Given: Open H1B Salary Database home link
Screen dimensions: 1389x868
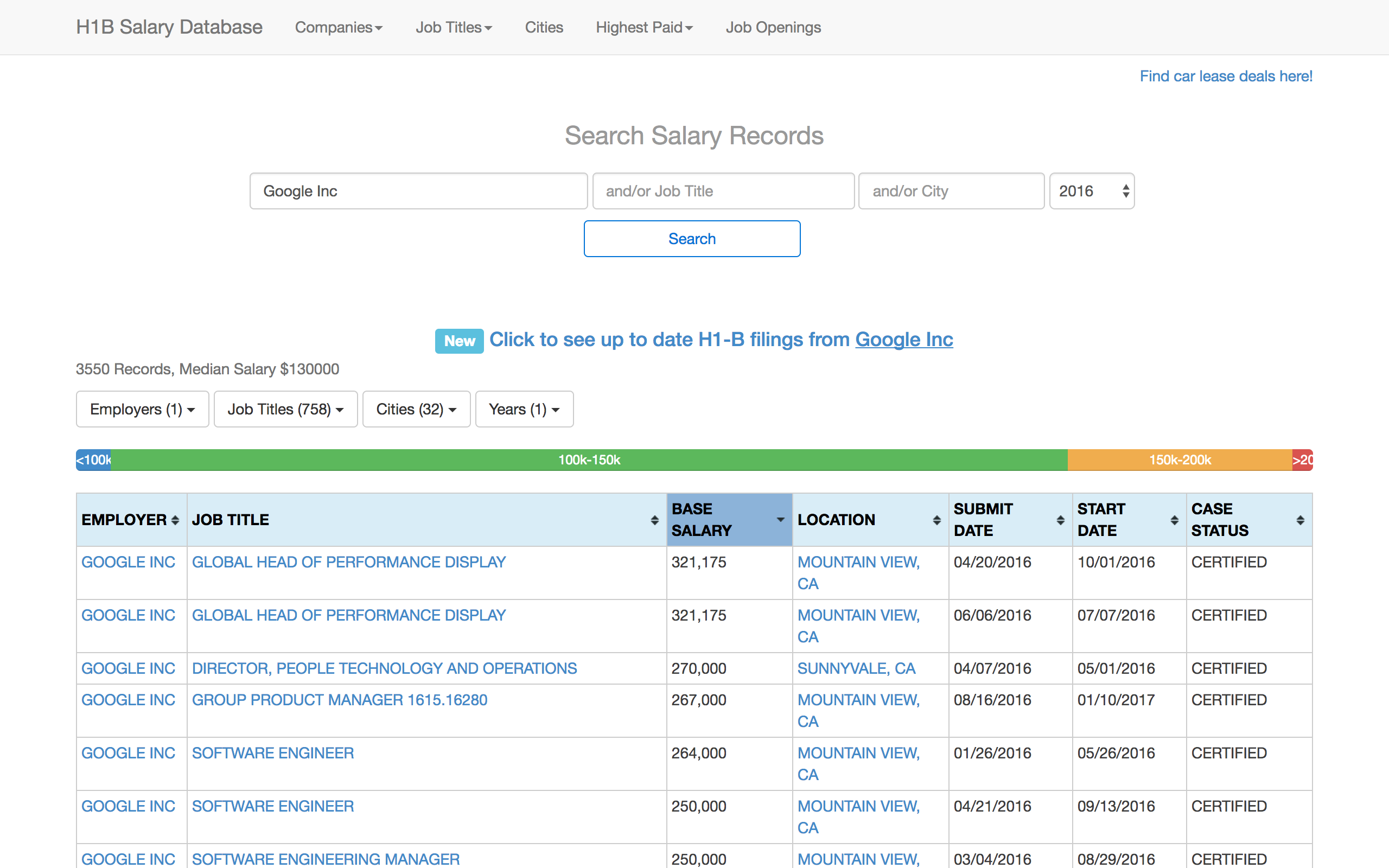Looking at the screenshot, I should click(x=169, y=27).
